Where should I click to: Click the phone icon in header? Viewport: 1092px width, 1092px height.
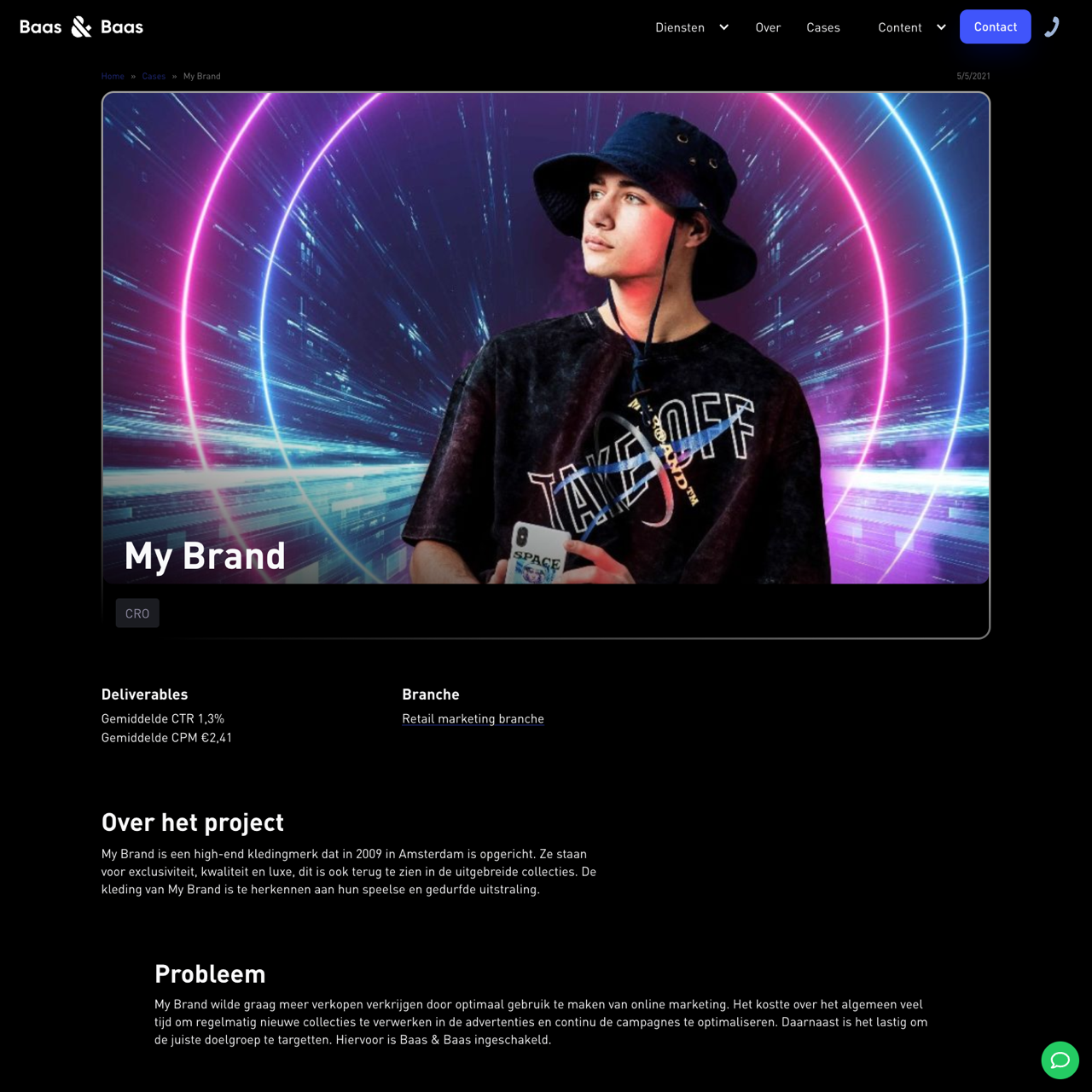pyautogui.click(x=1053, y=27)
